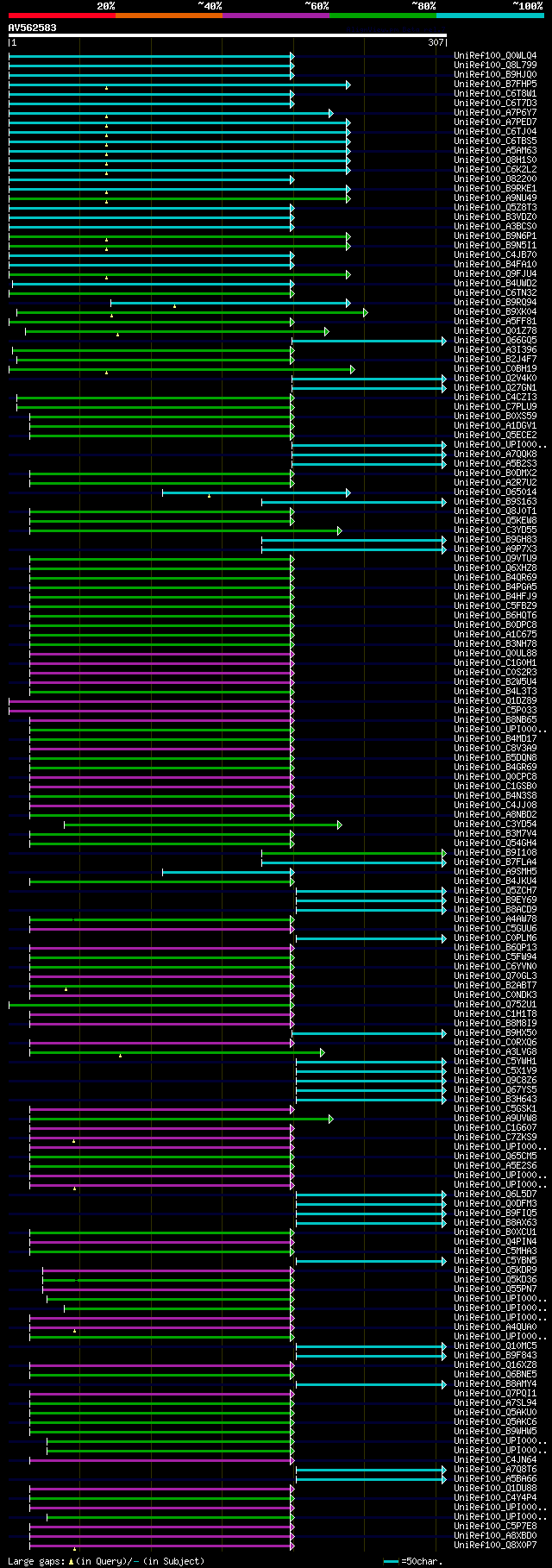Open the UniRef100_B9GH83 record
The height and width of the screenshot is (1568, 552).
[x=495, y=540]
